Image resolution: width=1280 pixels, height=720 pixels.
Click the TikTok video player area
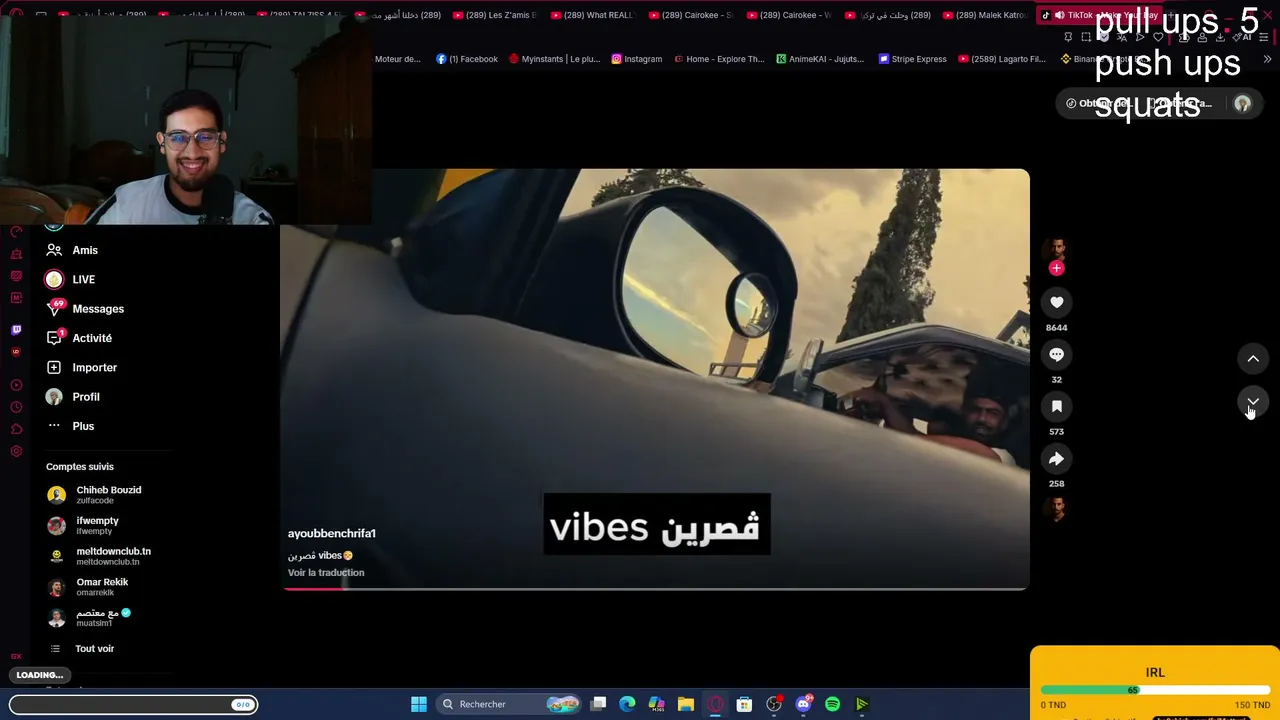click(655, 379)
